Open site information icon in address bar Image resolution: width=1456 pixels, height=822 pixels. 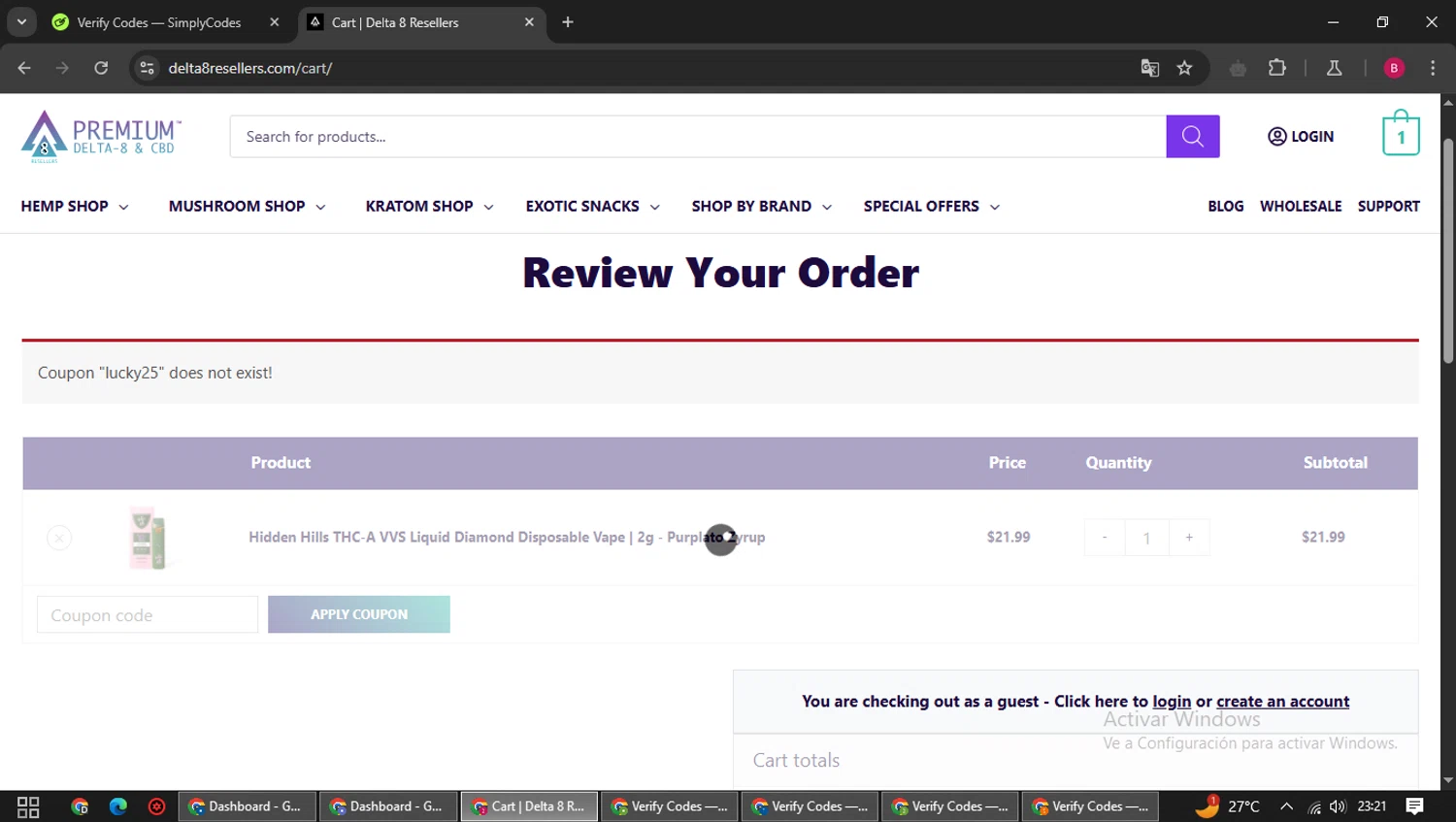pyautogui.click(x=148, y=68)
